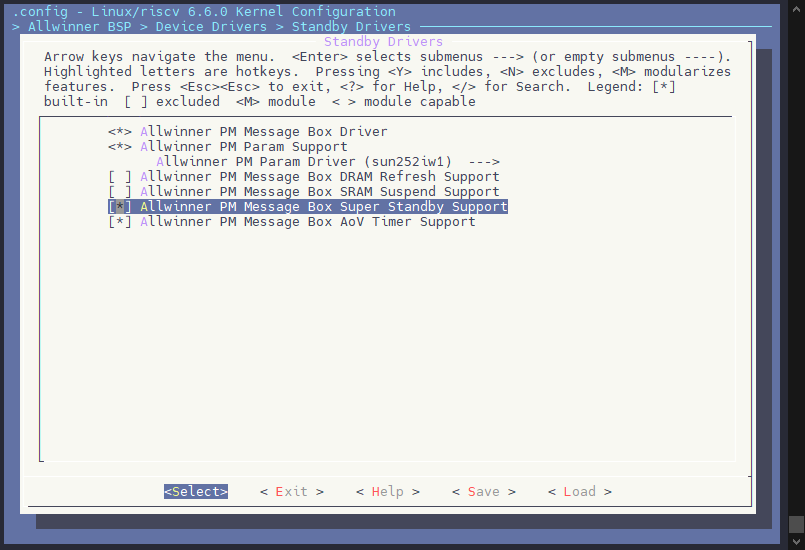Select the Allwinner PM Message Box Driver label

[x=263, y=132]
